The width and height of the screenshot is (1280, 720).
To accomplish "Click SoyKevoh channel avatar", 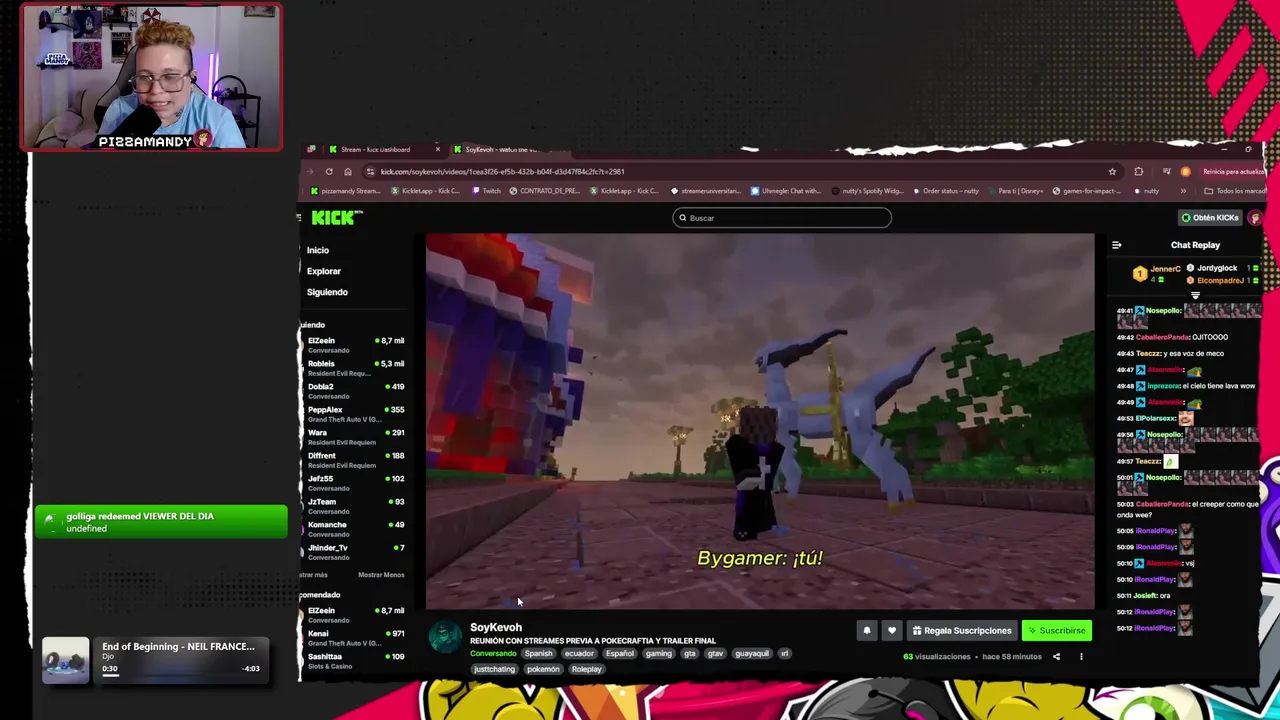I will point(446,636).
